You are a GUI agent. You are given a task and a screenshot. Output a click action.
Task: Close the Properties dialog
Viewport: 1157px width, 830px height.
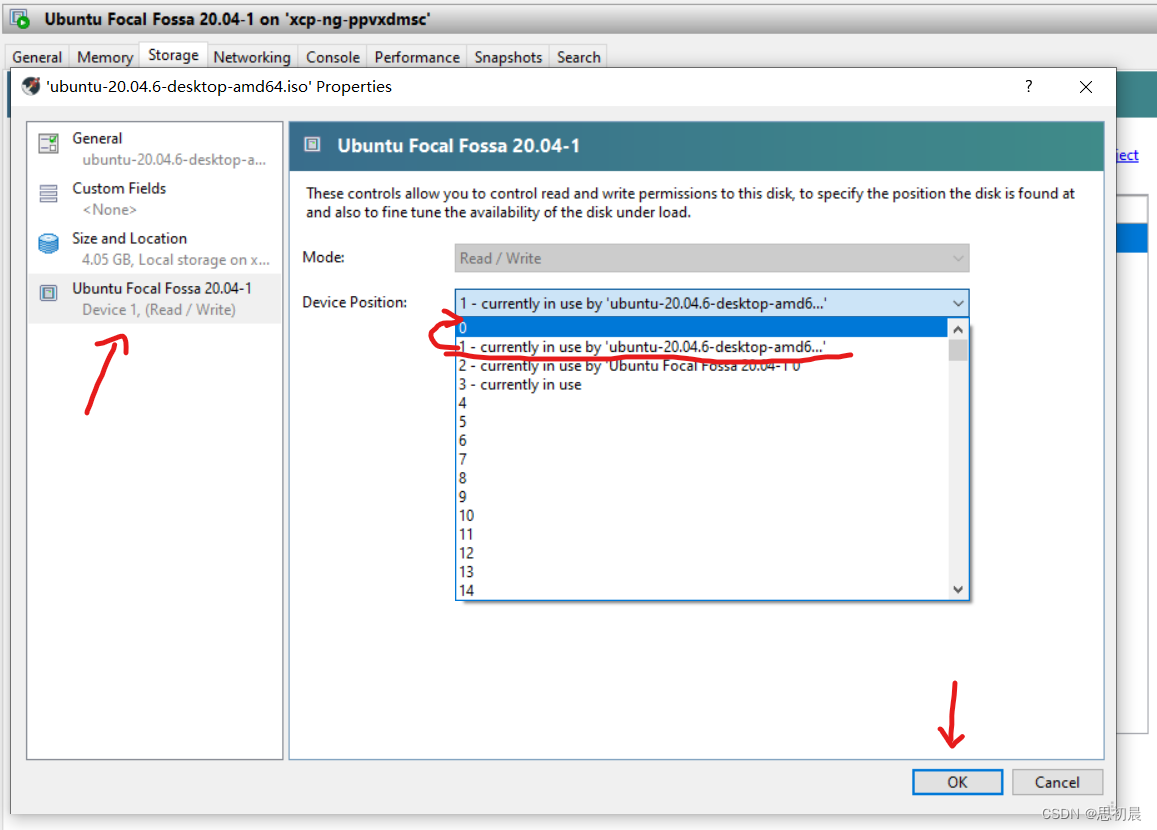pyautogui.click(x=1085, y=87)
